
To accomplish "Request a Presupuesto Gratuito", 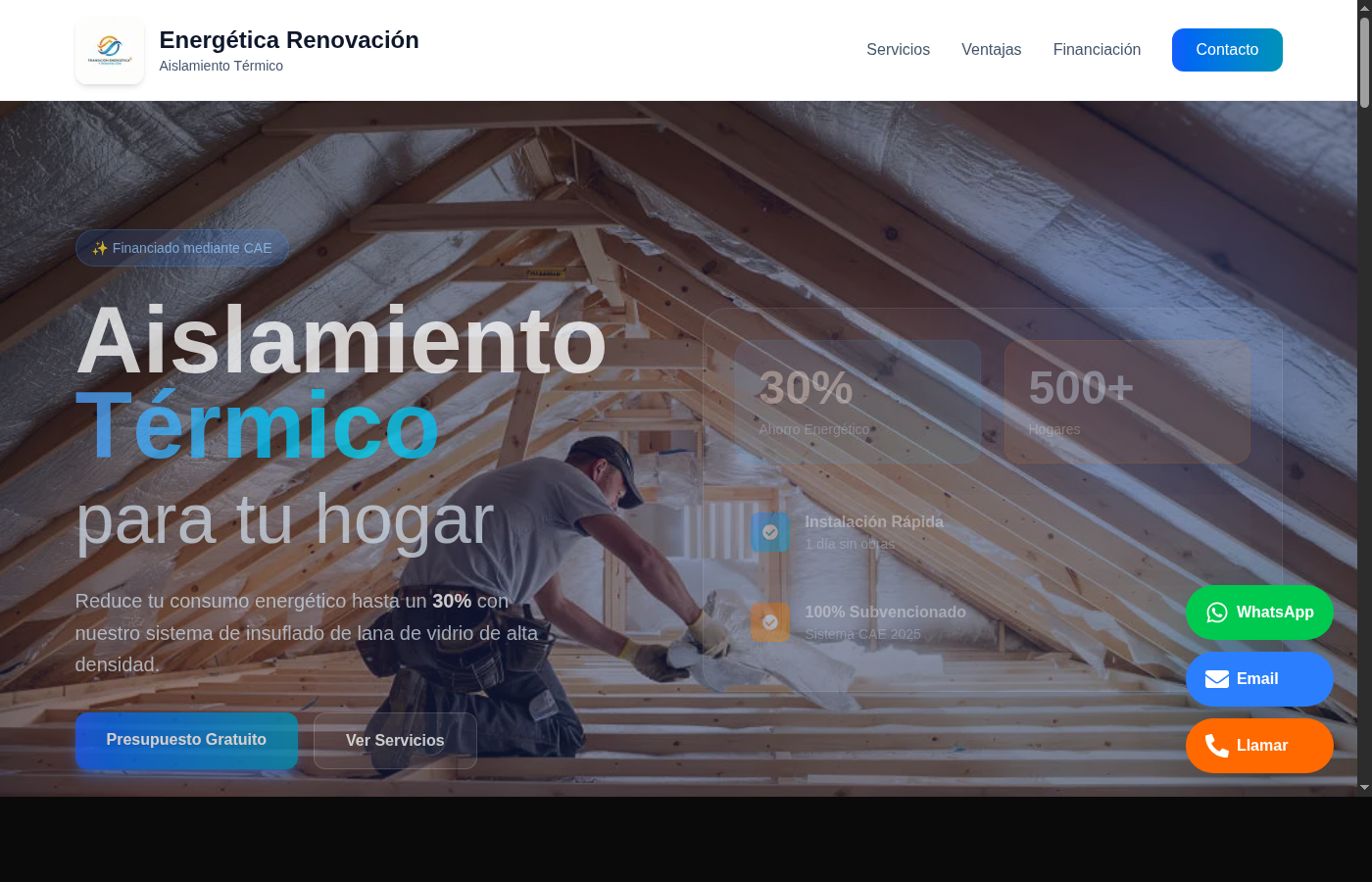I will pyautogui.click(x=186, y=741).
